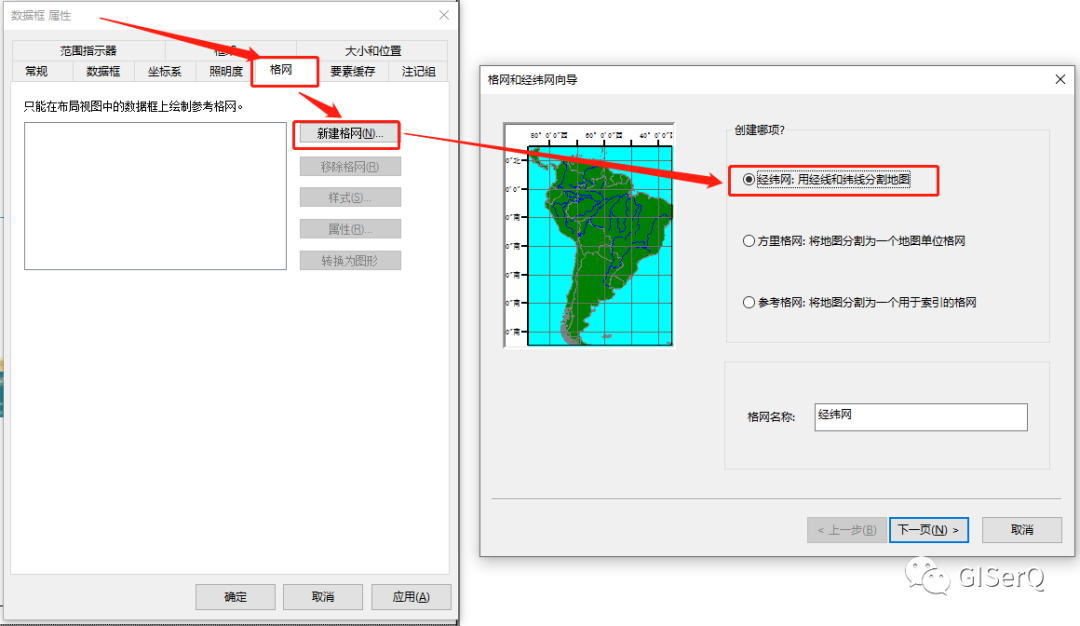Close the 格网和经纬网向导 window
The image size is (1080, 626).
point(1060,79)
